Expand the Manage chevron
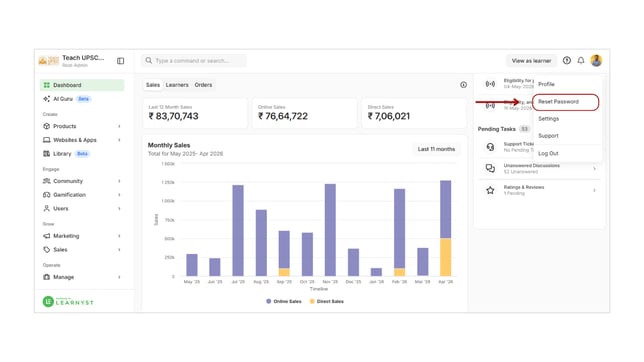This screenshot has height=362, width=644. click(119, 277)
